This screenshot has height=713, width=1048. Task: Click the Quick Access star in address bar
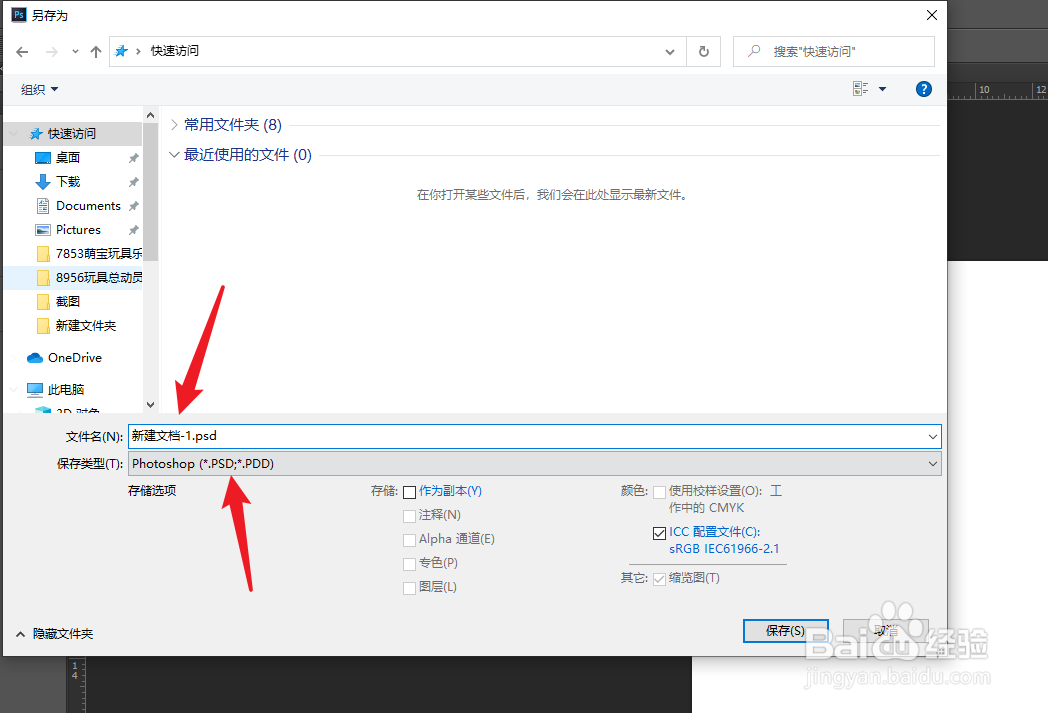(121, 51)
